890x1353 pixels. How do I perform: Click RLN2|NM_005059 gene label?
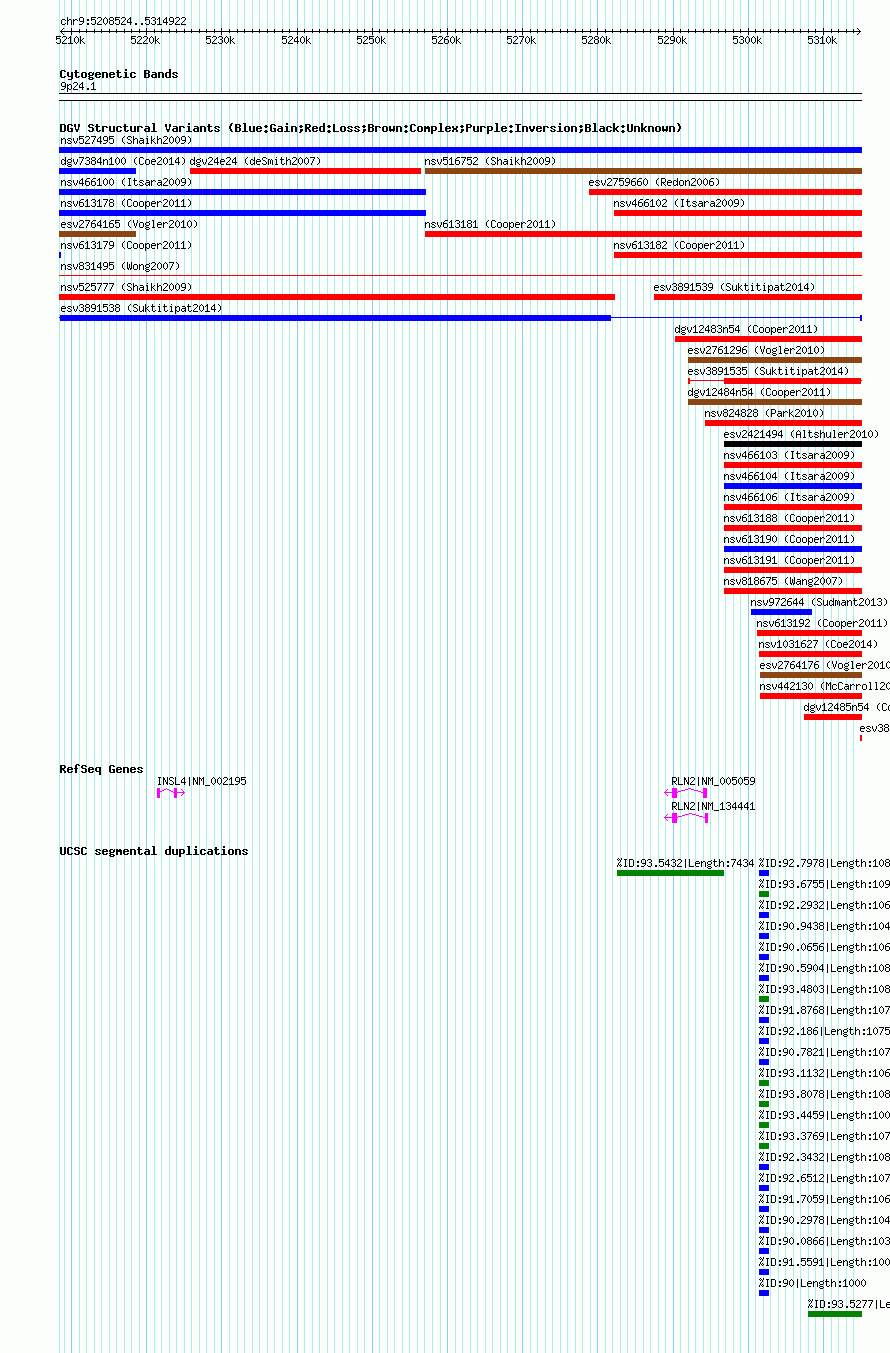(x=713, y=781)
